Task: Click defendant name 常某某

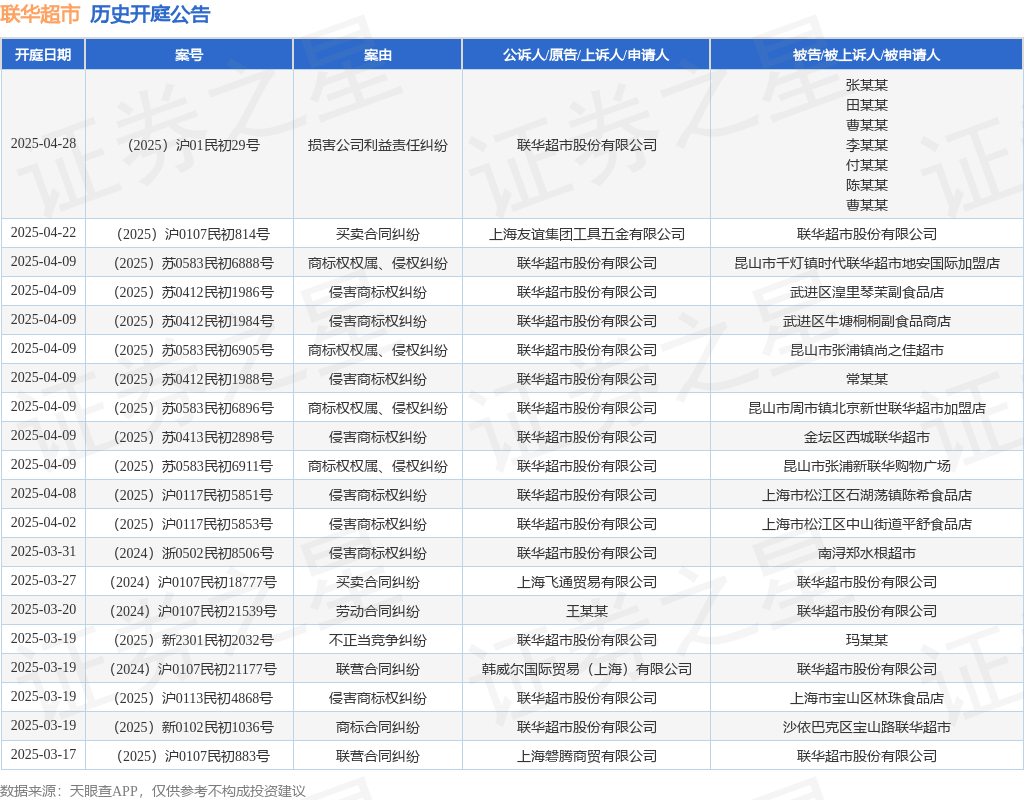Action: pyautogui.click(x=867, y=379)
